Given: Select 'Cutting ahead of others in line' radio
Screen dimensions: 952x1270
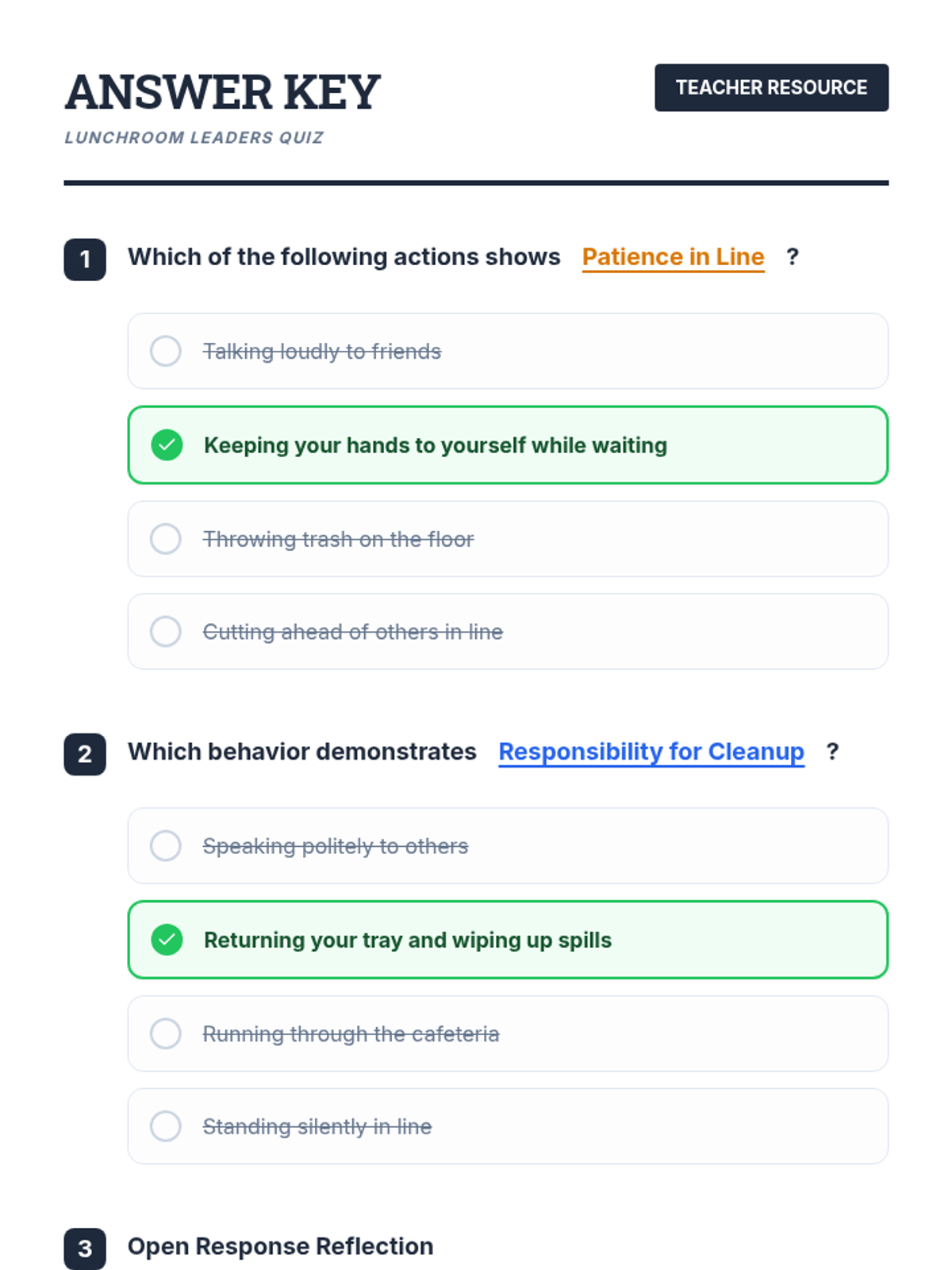Looking at the screenshot, I should 166,632.
